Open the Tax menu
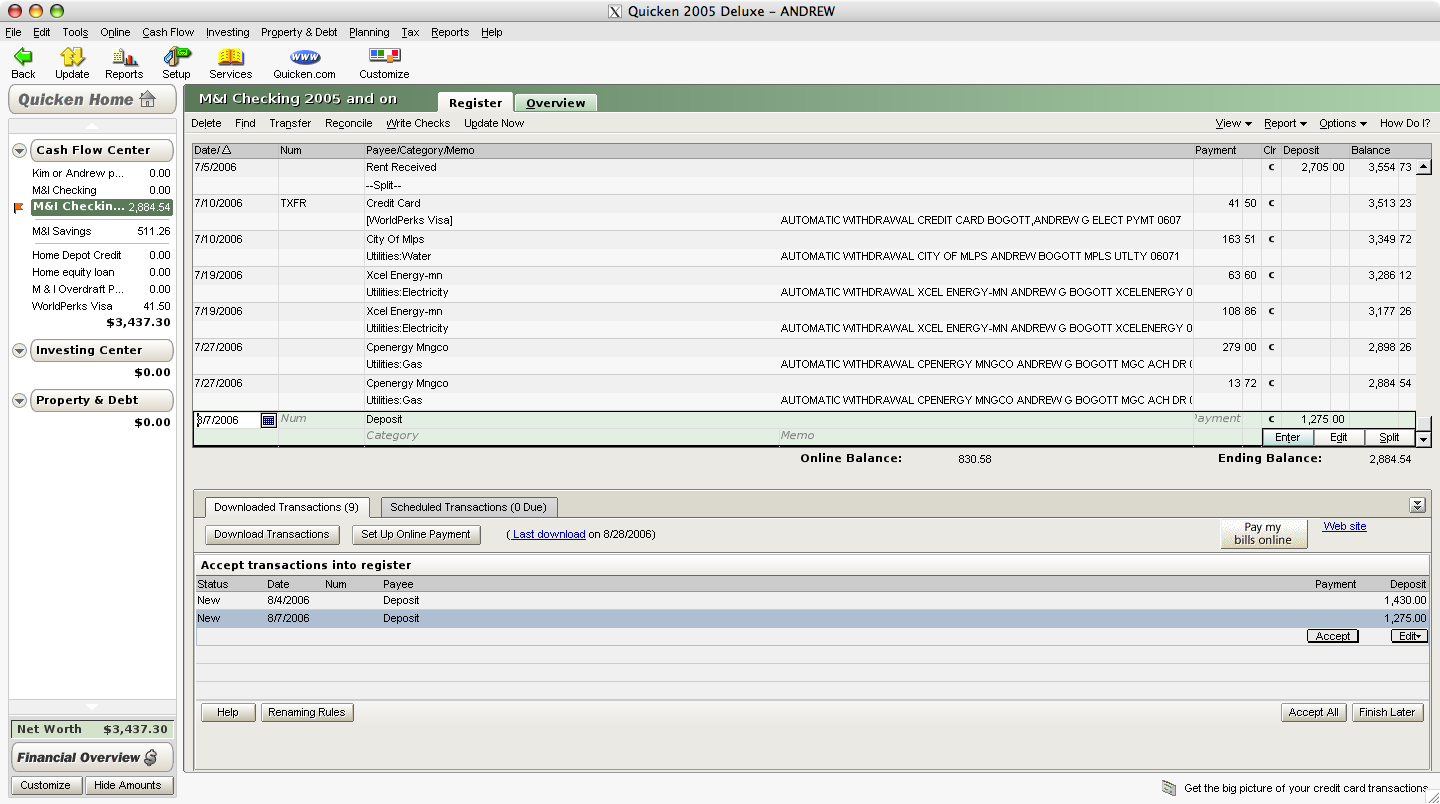This screenshot has width=1440, height=804. click(x=410, y=32)
